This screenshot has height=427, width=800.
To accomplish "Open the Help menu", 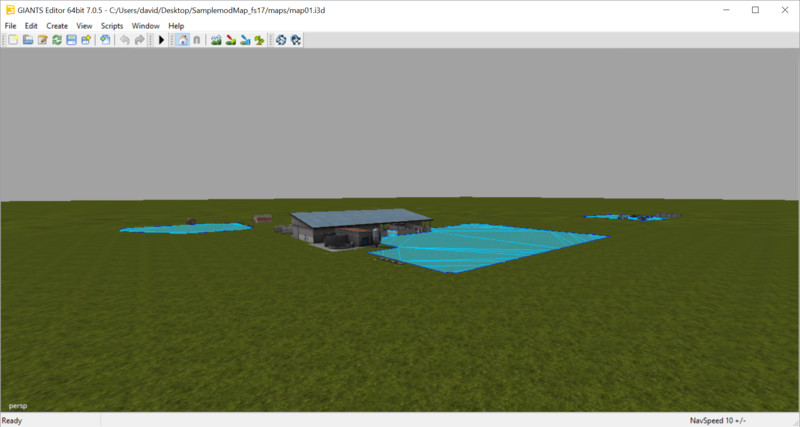I will 176,25.
